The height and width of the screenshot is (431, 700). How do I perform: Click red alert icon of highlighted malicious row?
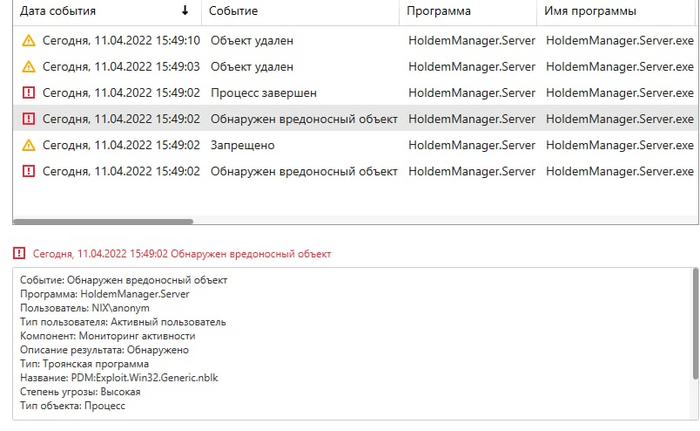coord(28,119)
